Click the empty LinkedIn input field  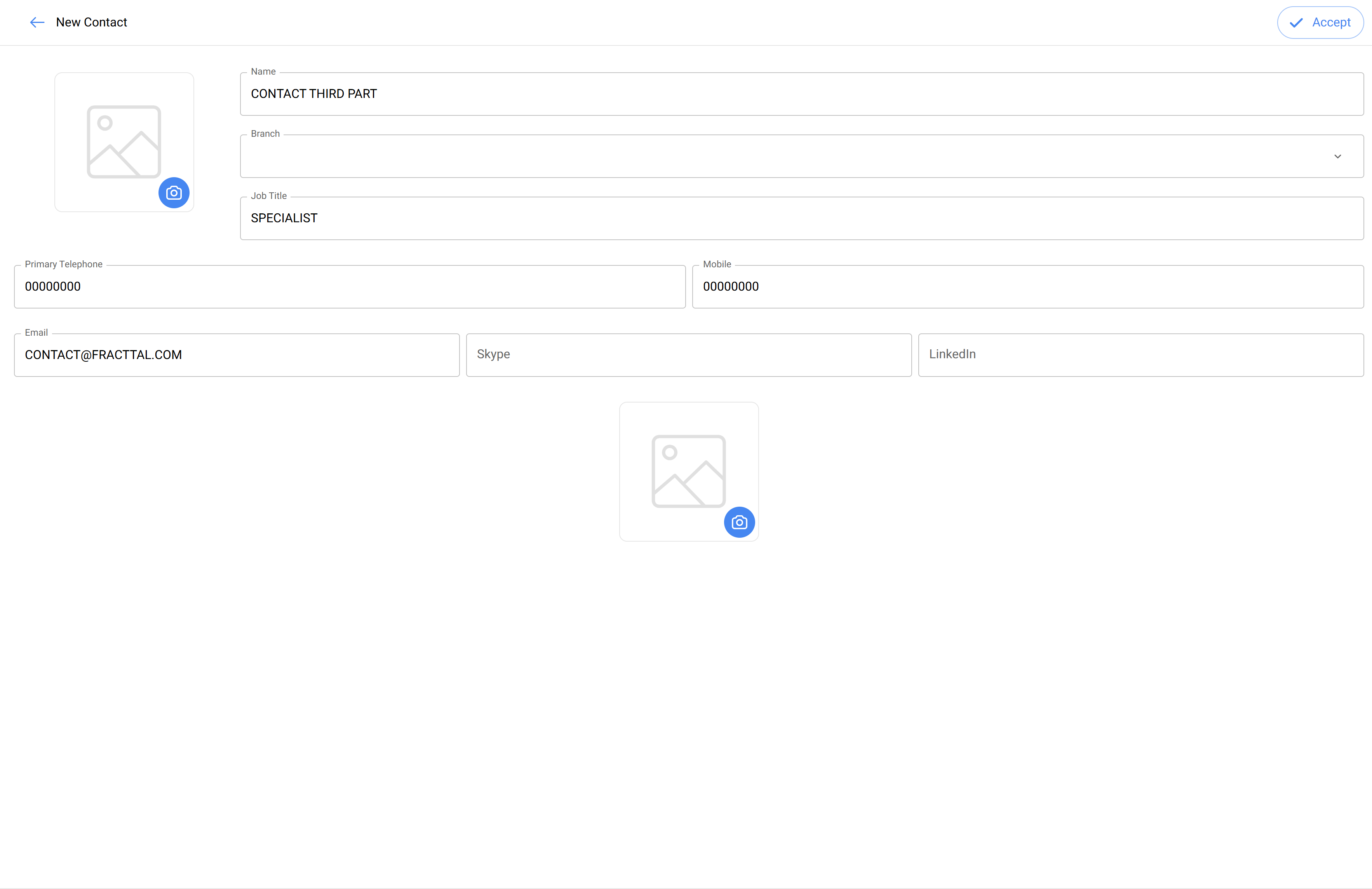pyautogui.click(x=1140, y=355)
